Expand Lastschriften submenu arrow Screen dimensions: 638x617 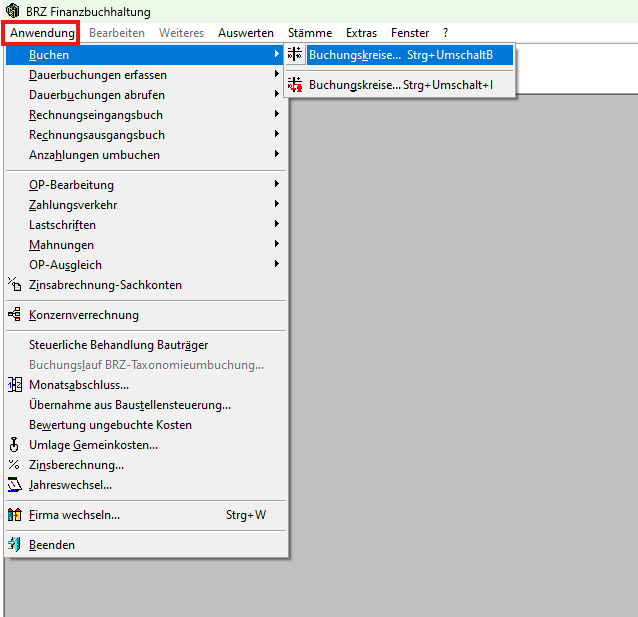[x=277, y=224]
